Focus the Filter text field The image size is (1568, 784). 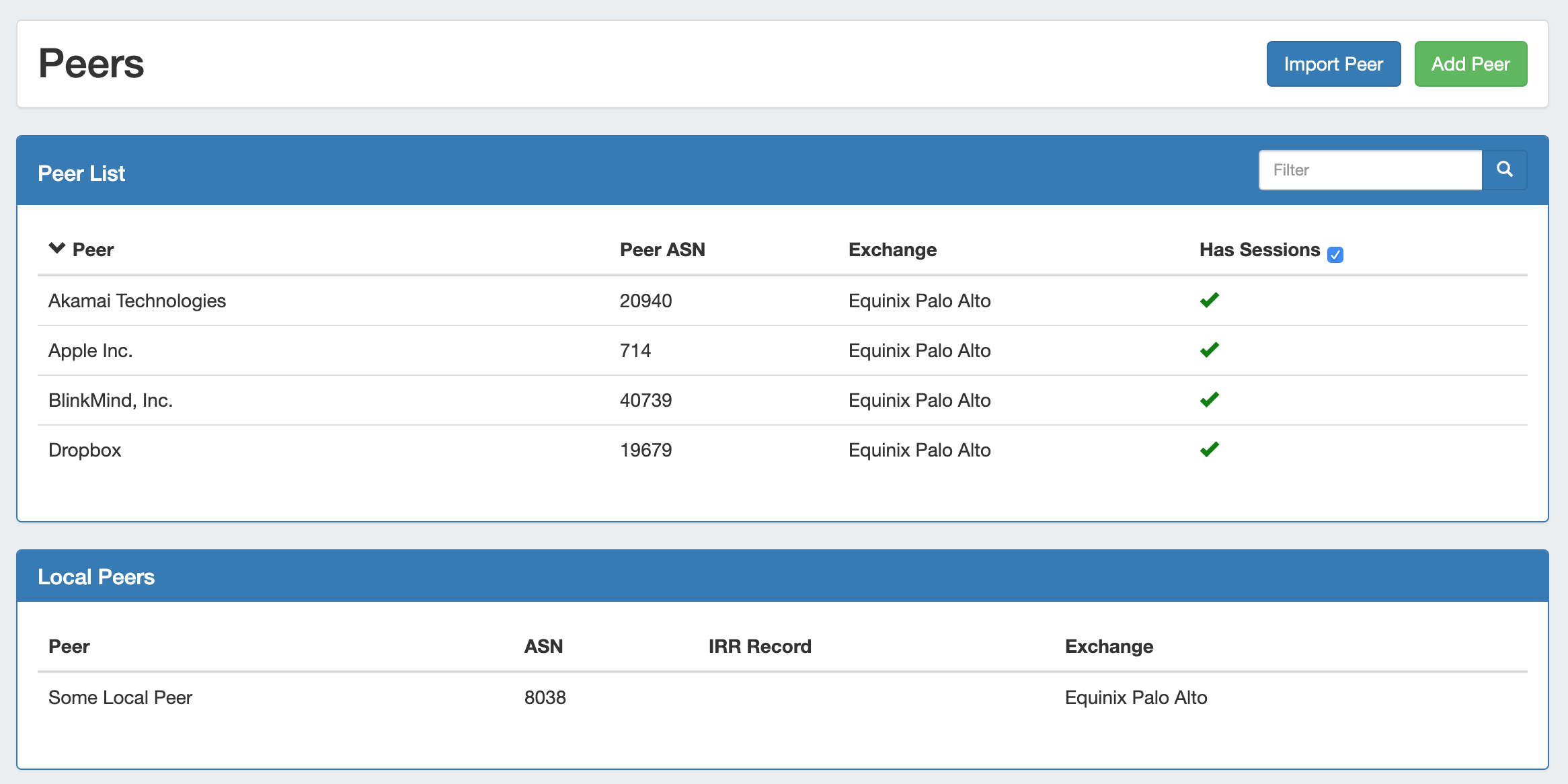[1370, 170]
